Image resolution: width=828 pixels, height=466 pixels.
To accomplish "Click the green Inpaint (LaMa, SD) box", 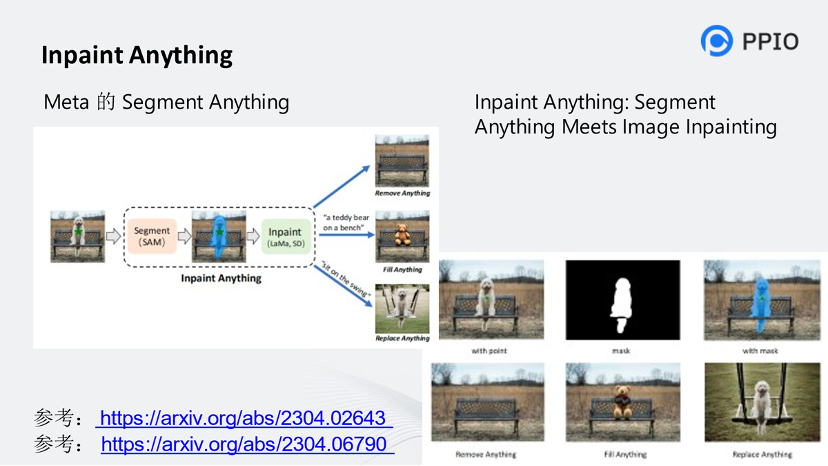I will [x=285, y=237].
